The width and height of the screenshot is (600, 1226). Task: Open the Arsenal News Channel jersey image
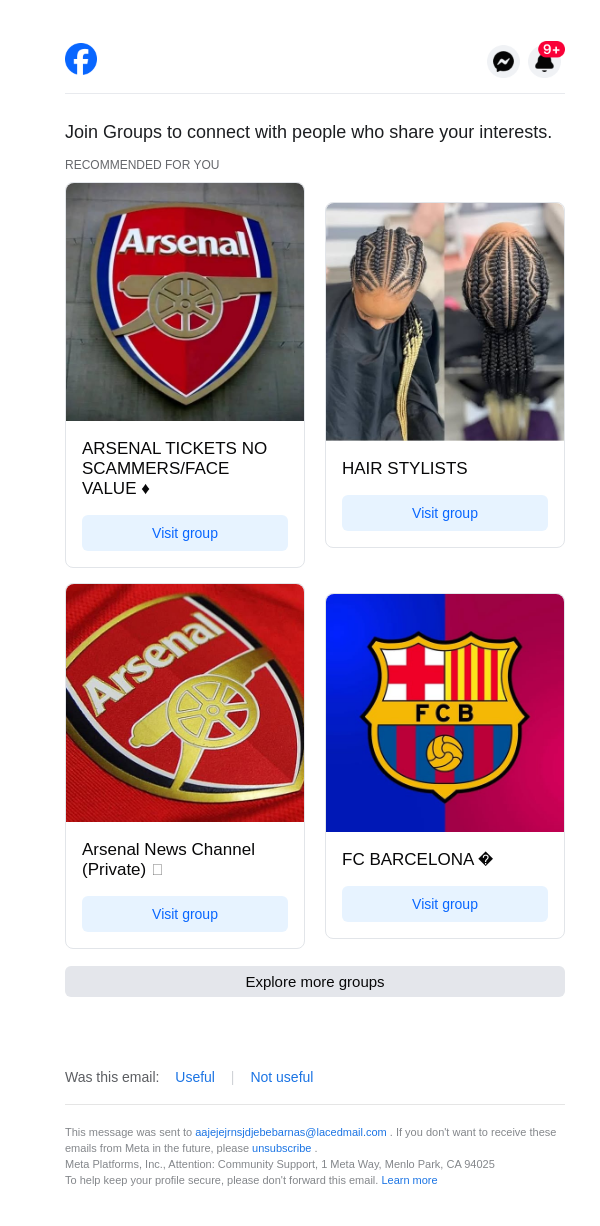tap(185, 703)
